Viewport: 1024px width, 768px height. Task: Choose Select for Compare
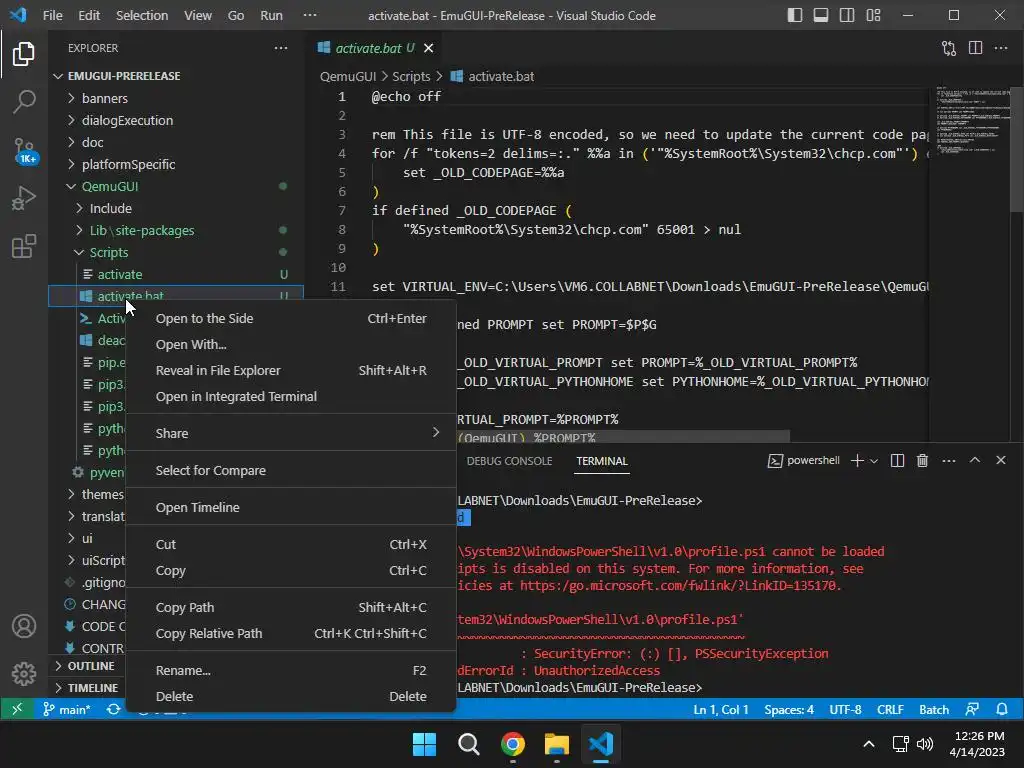[291, 470]
